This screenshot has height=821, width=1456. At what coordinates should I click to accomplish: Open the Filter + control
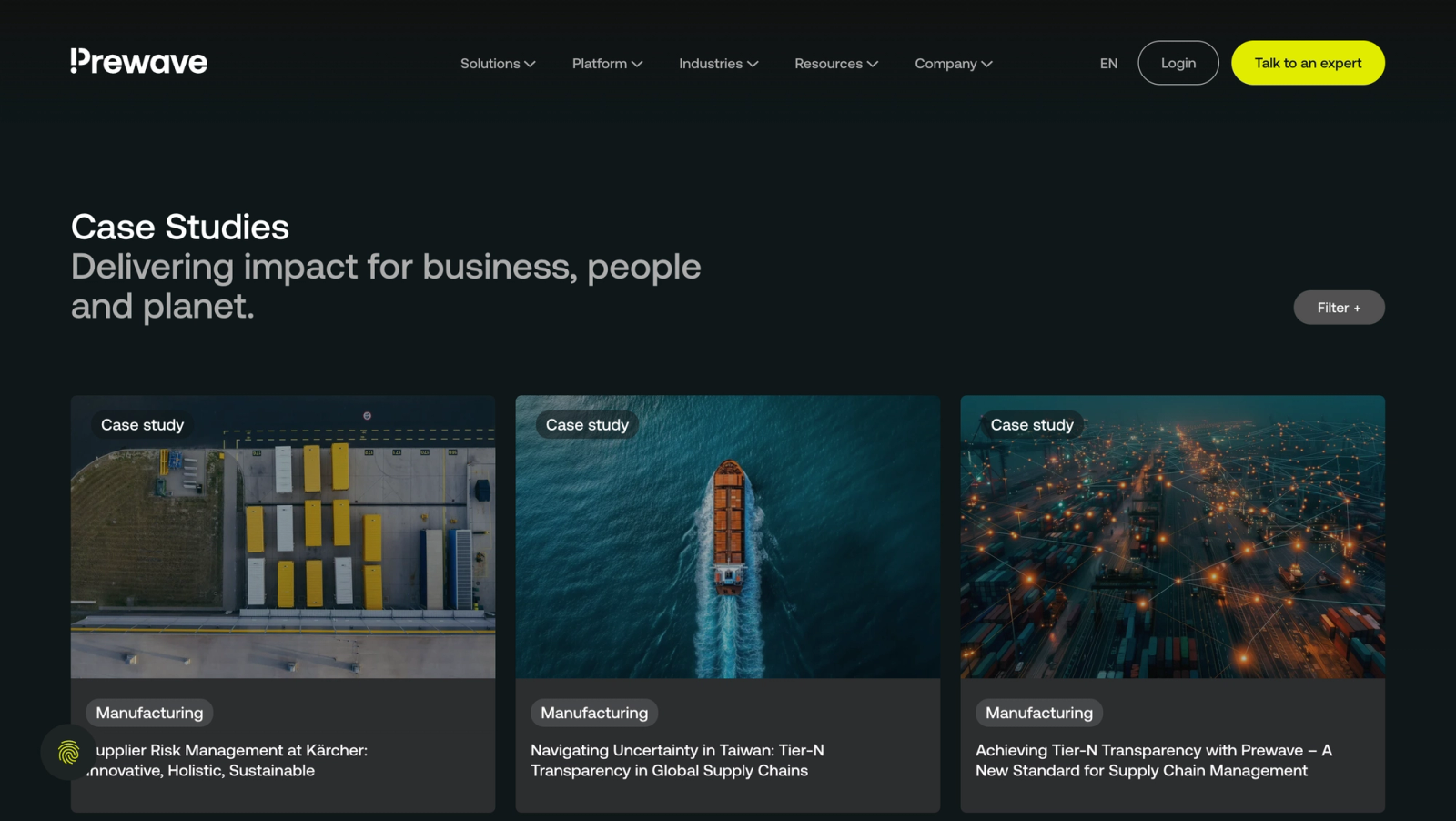[x=1339, y=308]
